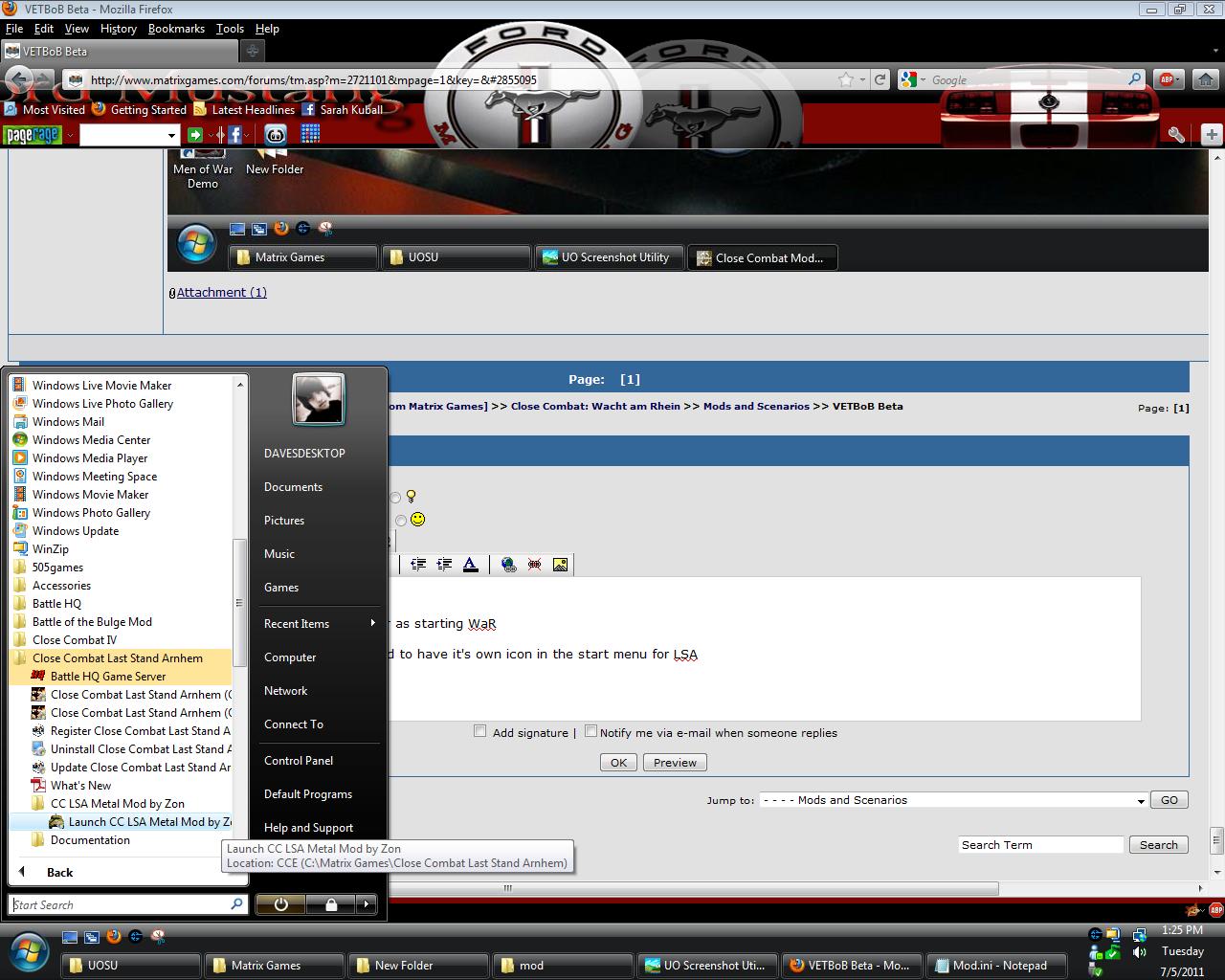Click the GO button next to Jump to

click(x=1169, y=800)
